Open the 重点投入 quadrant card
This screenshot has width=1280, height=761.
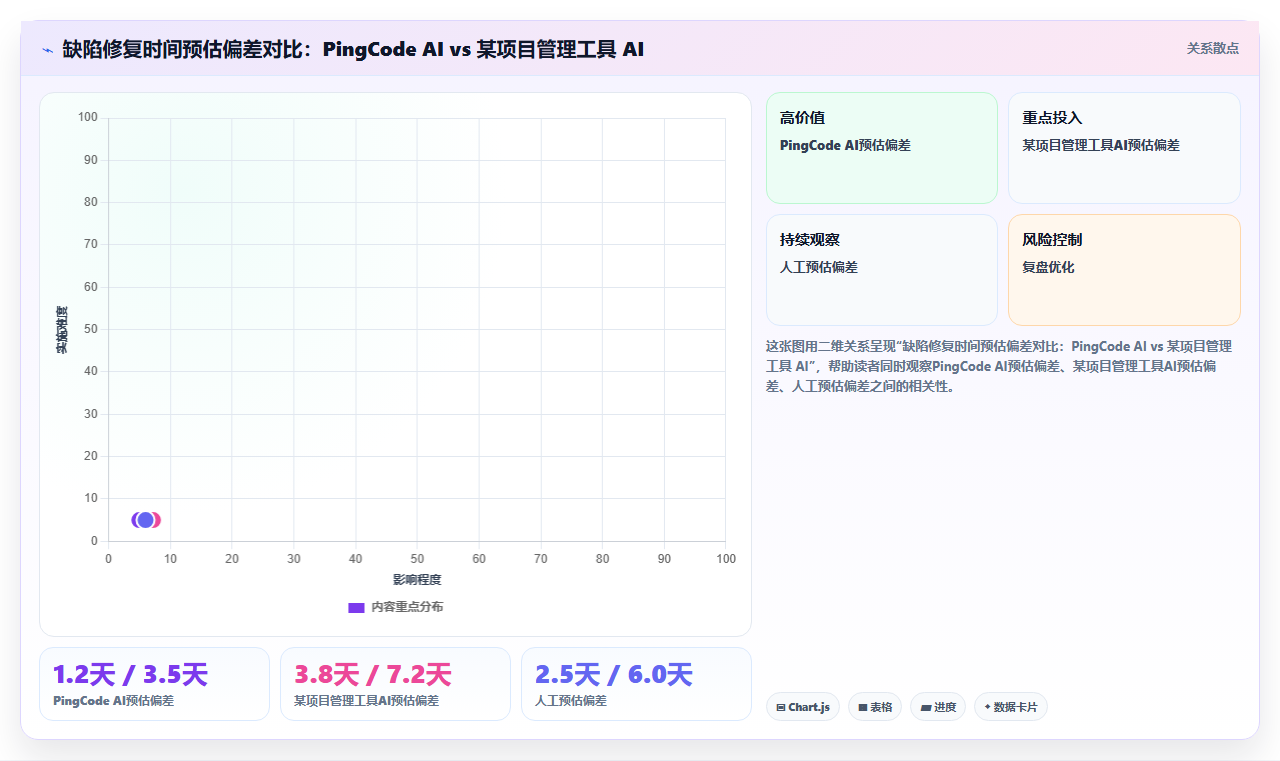tap(1124, 148)
